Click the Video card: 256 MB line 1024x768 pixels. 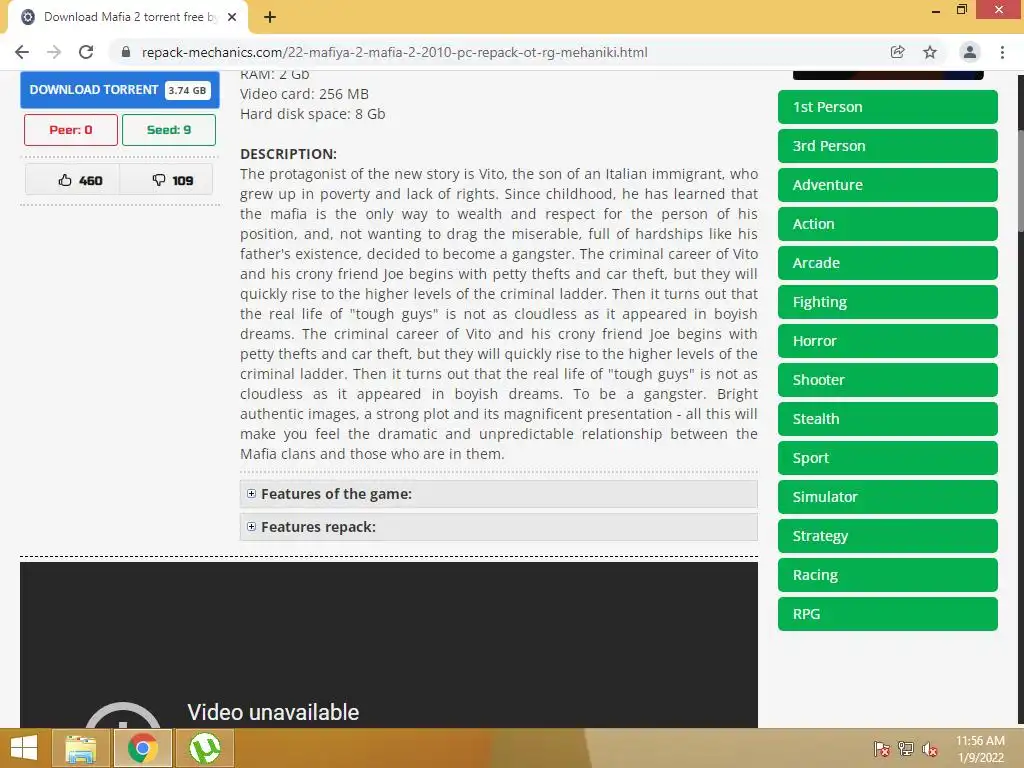[x=304, y=94]
